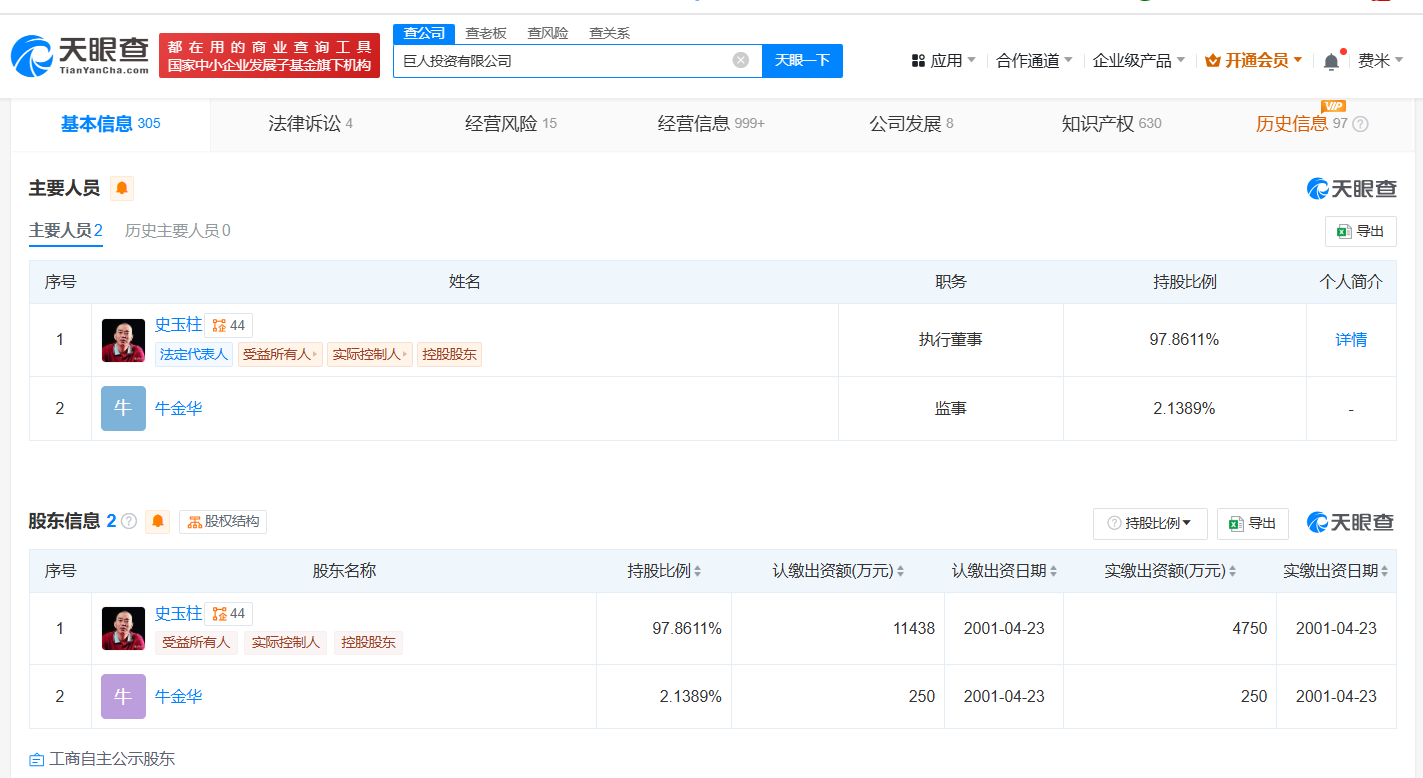Open the notifications bell
1423x778 pixels.
(1331, 61)
